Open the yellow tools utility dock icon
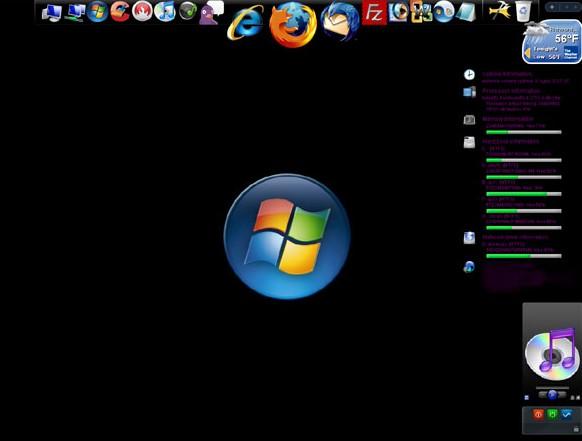 (500, 11)
